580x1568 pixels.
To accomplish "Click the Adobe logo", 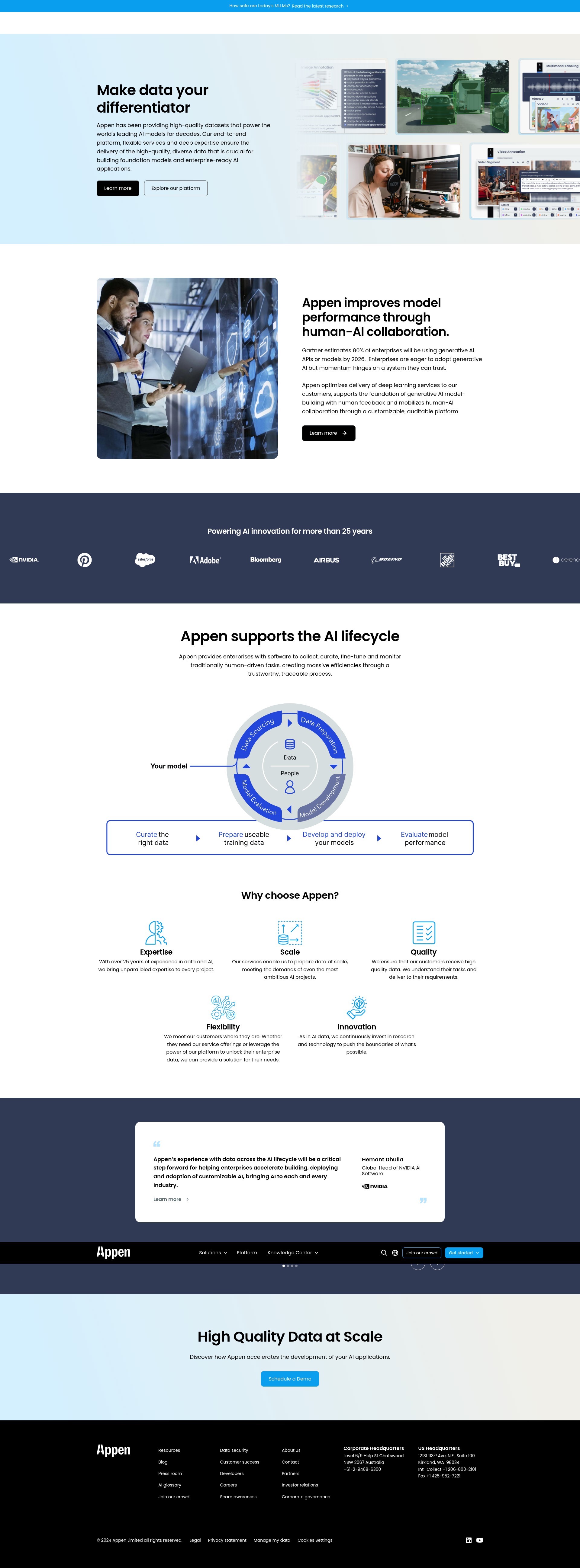I will (205, 560).
